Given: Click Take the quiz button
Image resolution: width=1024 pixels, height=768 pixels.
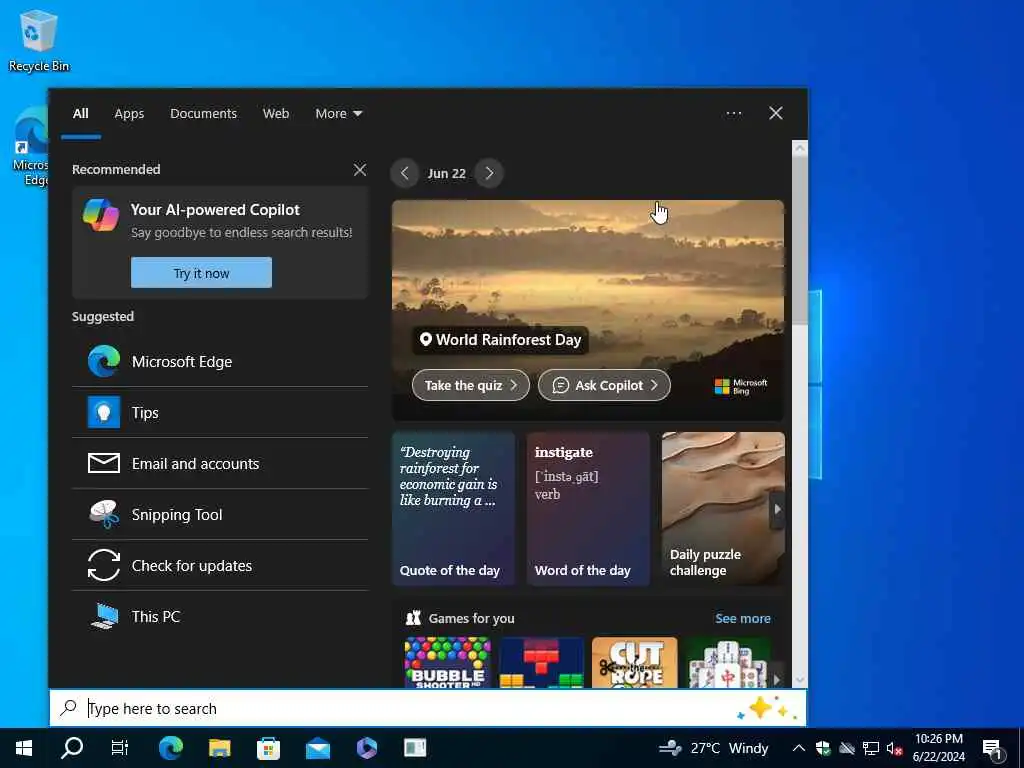Looking at the screenshot, I should [470, 385].
